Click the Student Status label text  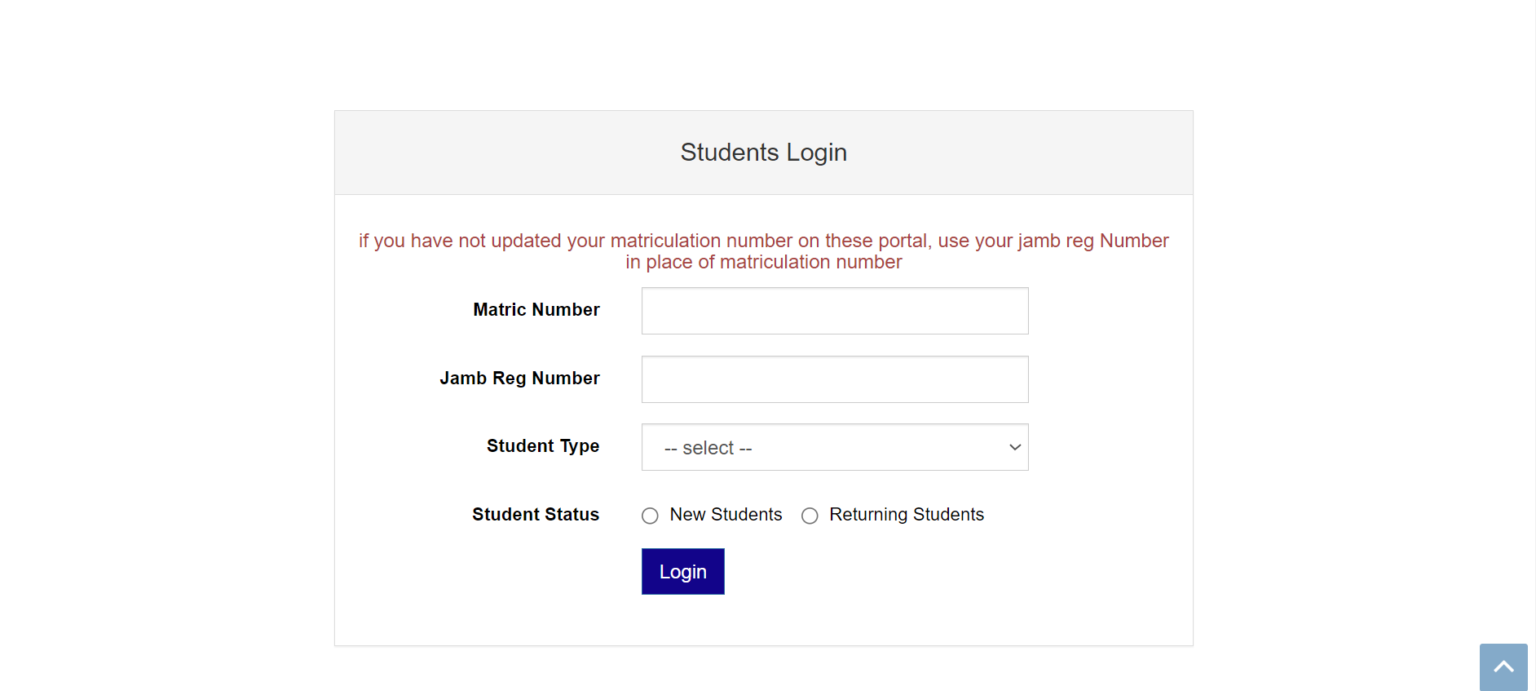[x=535, y=514]
